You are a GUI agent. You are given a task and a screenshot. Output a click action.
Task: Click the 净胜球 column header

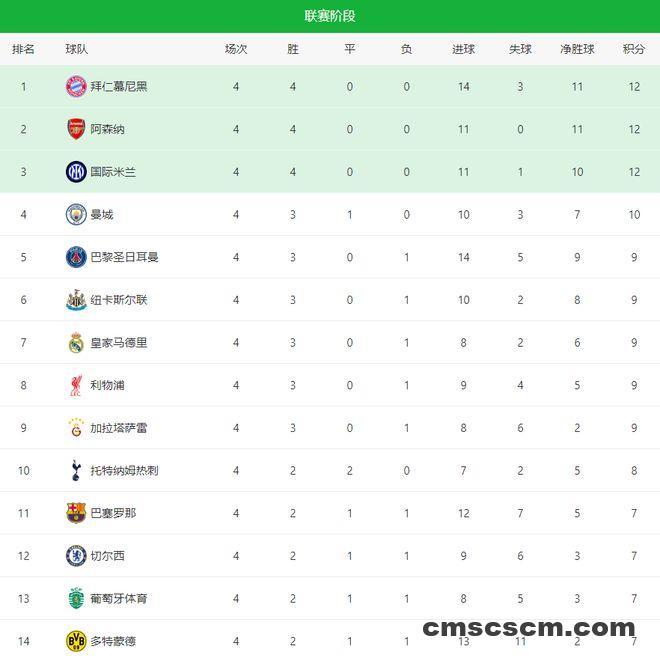coord(577,49)
